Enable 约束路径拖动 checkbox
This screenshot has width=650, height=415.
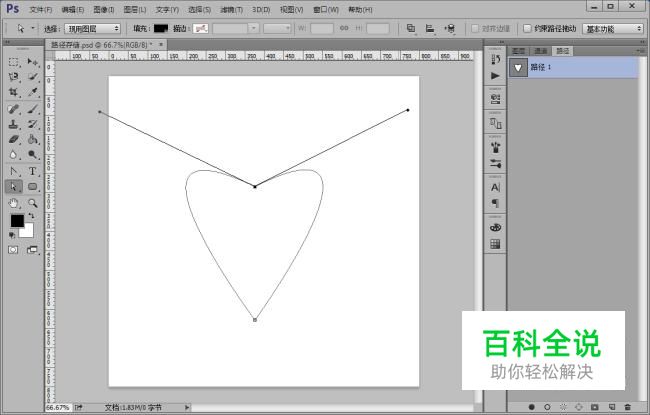(527, 29)
